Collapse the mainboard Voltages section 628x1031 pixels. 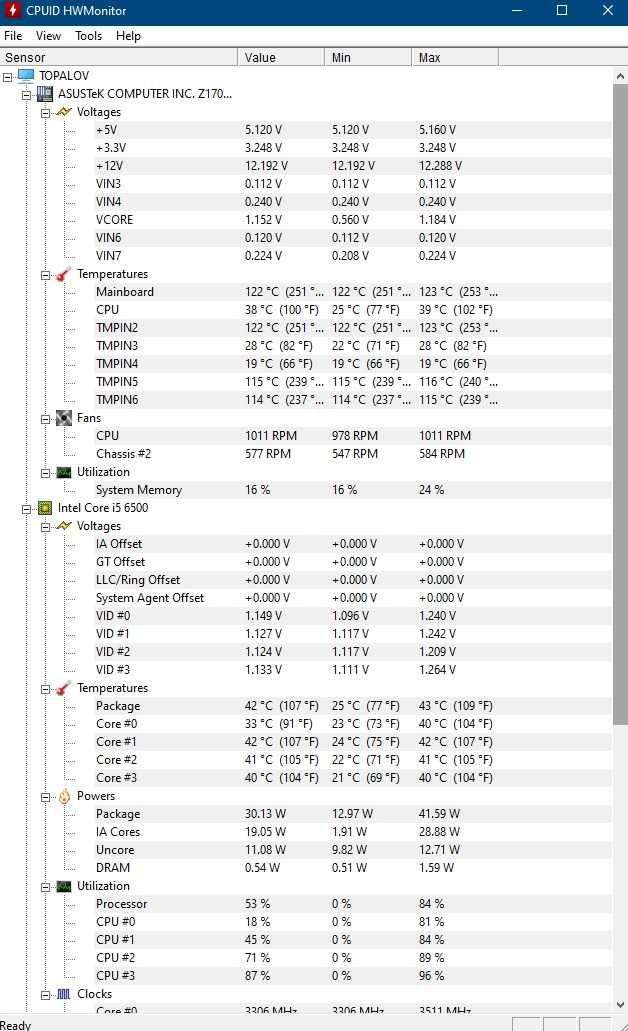46,113
